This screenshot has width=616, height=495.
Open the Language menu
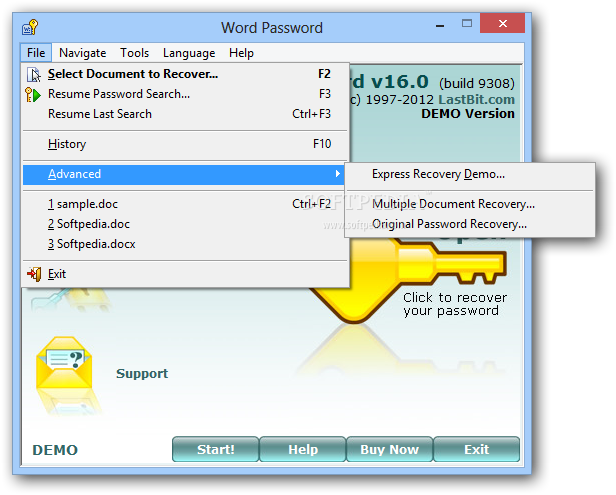click(x=189, y=53)
